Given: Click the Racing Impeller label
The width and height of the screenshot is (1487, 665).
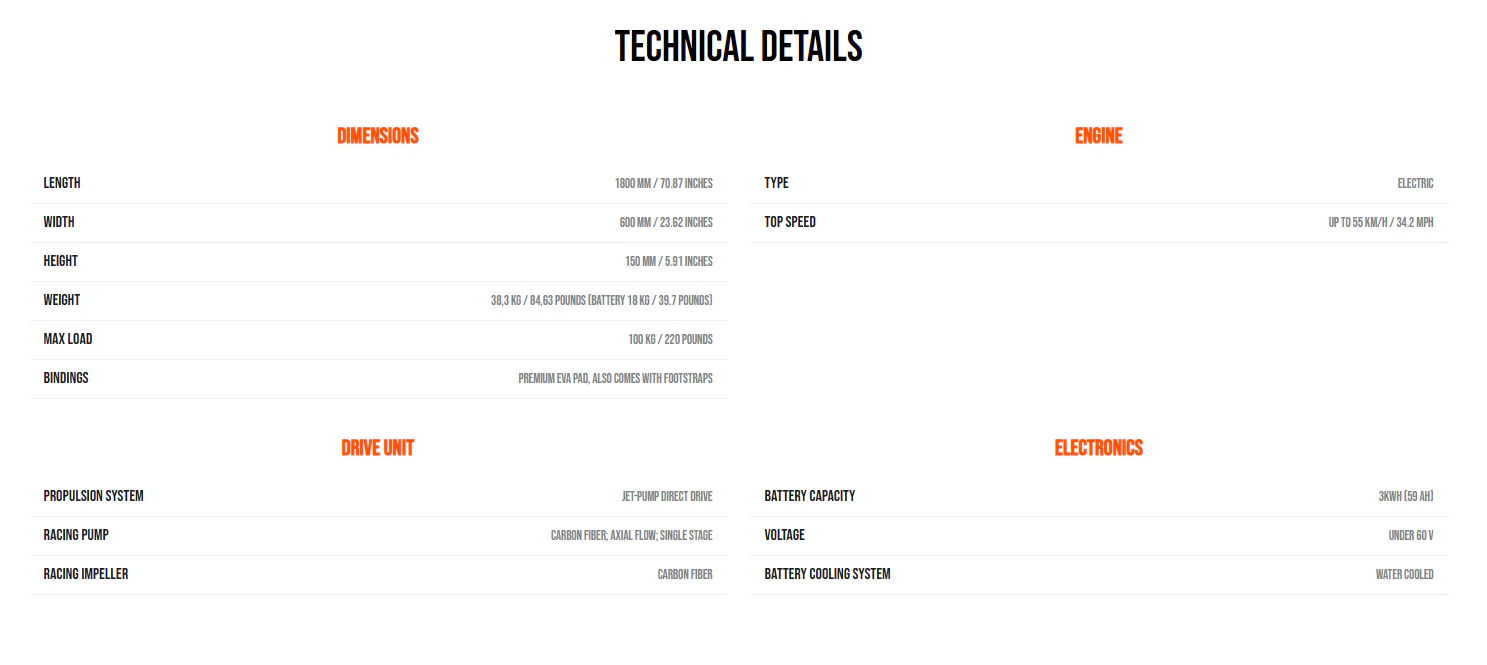Looking at the screenshot, I should click(86, 574).
